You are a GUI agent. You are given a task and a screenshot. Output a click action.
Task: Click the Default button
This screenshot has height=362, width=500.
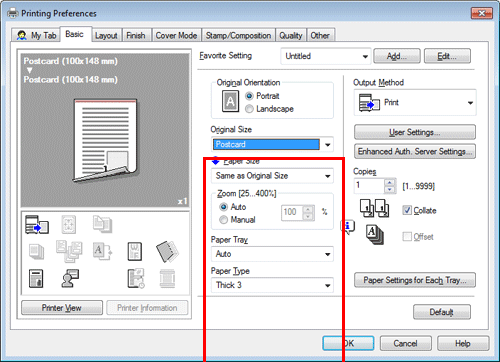tap(442, 312)
